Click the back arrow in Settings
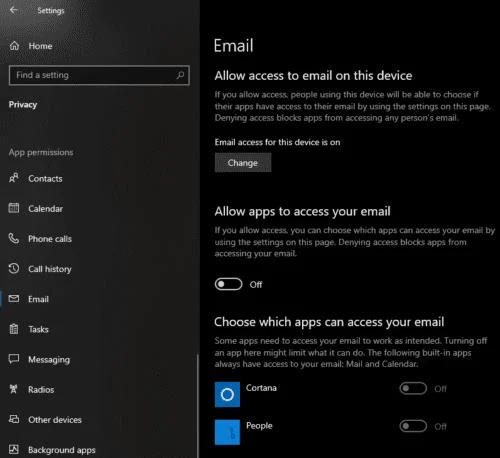The height and width of the screenshot is (458, 500). tap(14, 10)
